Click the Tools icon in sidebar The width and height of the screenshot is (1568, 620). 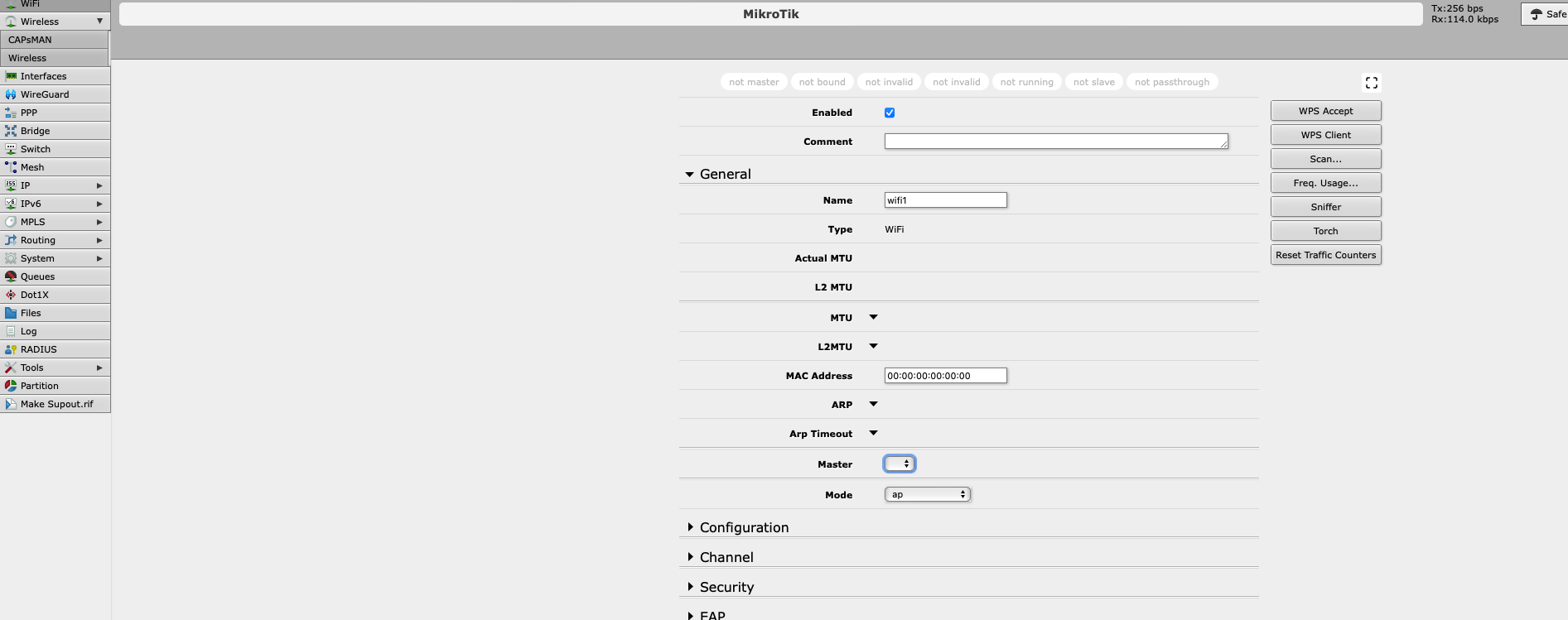[11, 368]
